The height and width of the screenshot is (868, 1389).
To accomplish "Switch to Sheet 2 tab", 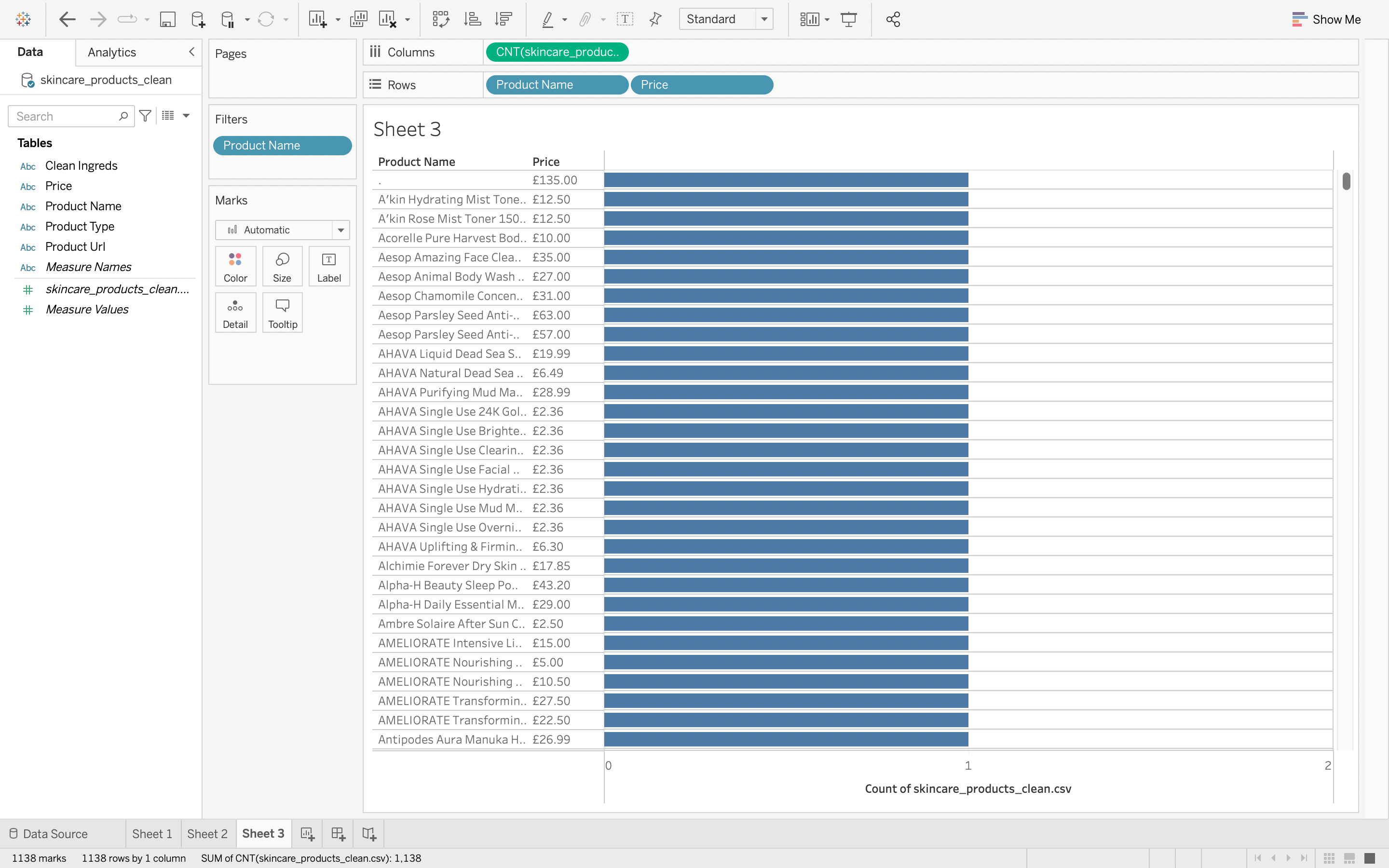I will pos(207,834).
